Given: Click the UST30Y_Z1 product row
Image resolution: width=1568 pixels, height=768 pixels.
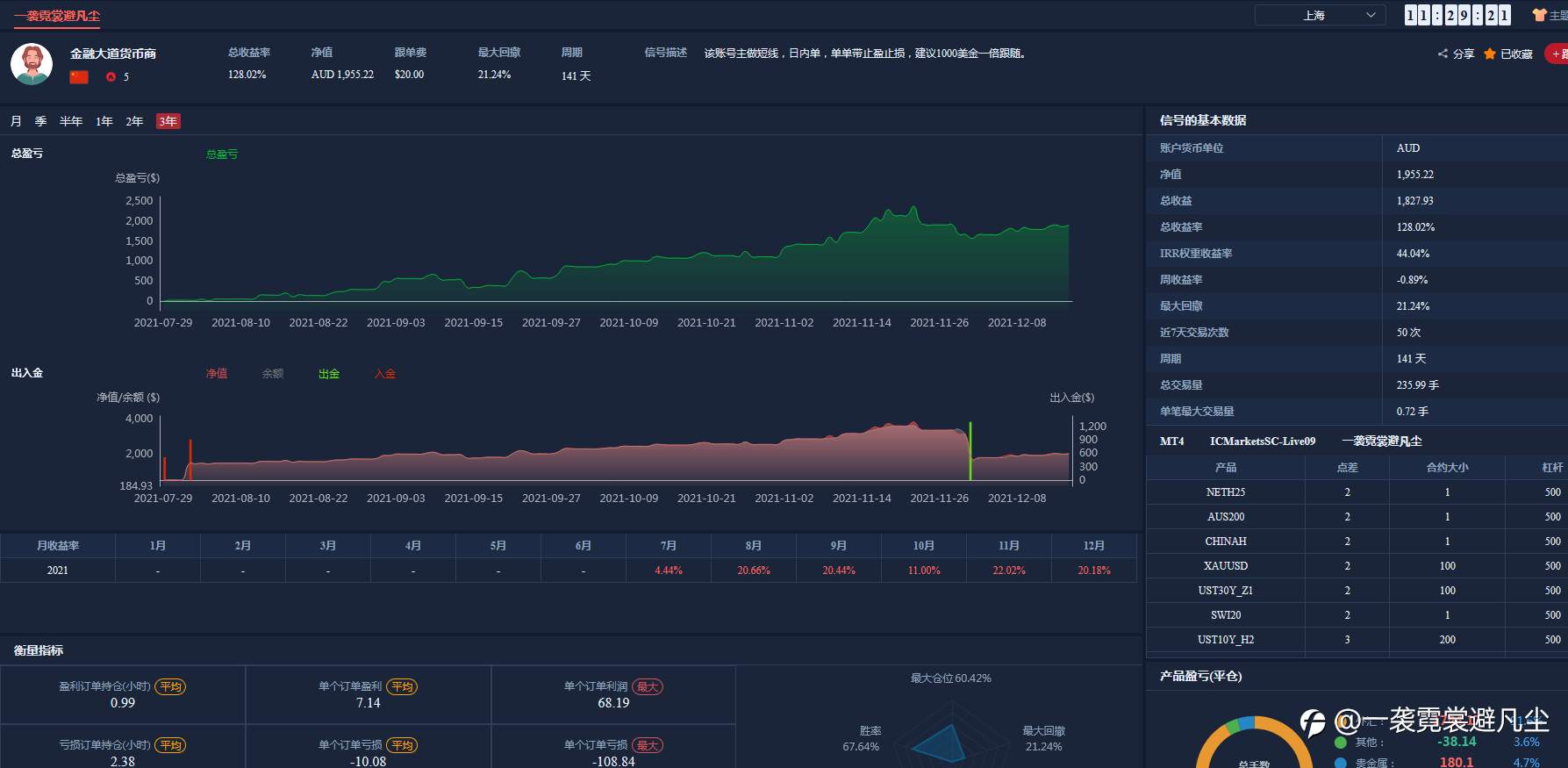Looking at the screenshot, I should (x=1357, y=591).
